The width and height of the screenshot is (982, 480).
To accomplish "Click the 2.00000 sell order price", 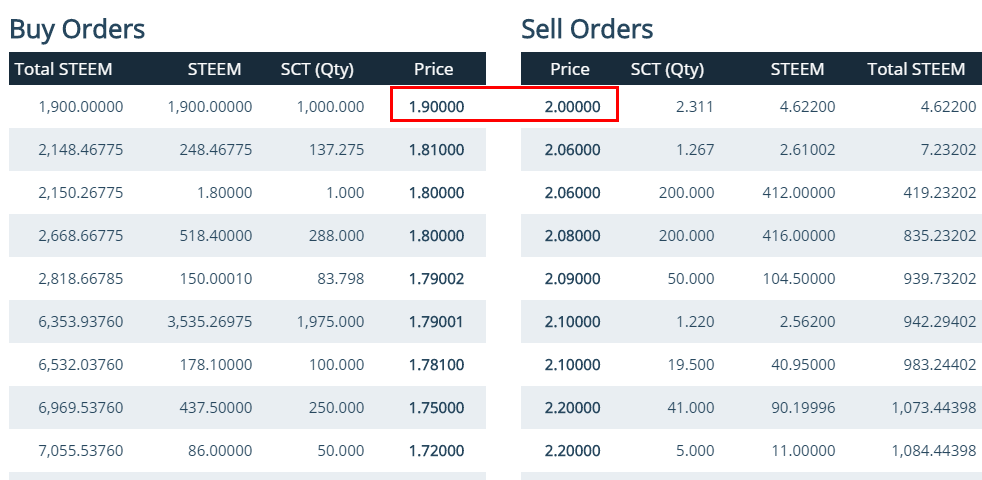I will coord(572,107).
